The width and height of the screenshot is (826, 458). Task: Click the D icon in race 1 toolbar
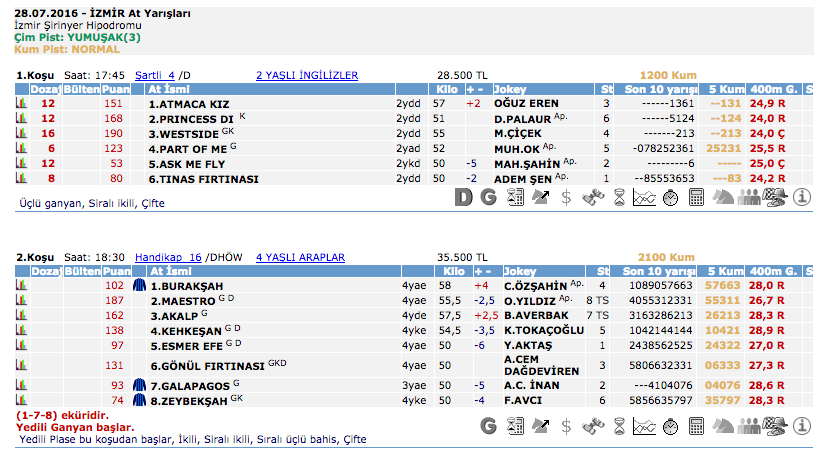point(463,197)
